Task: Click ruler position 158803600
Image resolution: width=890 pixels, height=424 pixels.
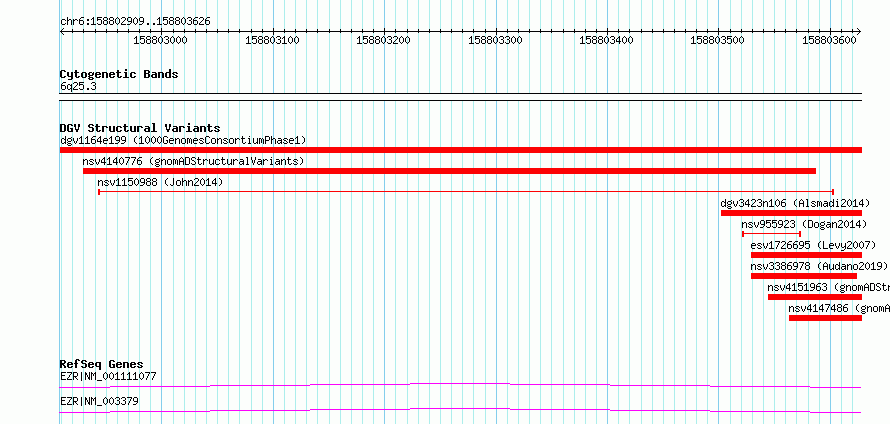Action: [830, 40]
